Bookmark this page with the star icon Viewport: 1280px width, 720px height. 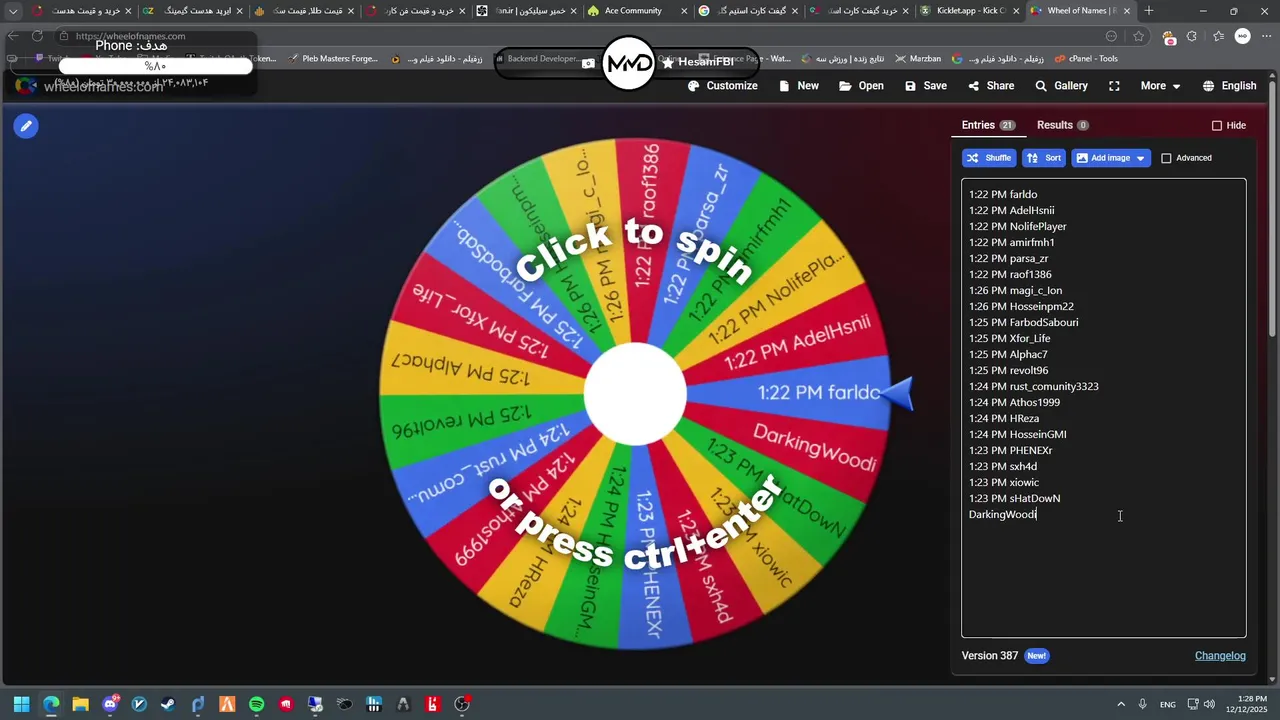click(1138, 36)
